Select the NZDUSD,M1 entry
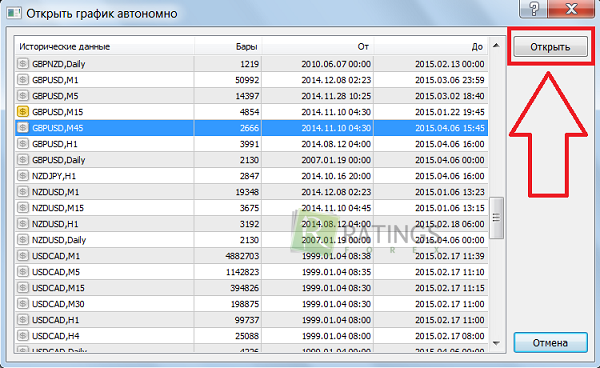600x368 pixels. click(251, 192)
